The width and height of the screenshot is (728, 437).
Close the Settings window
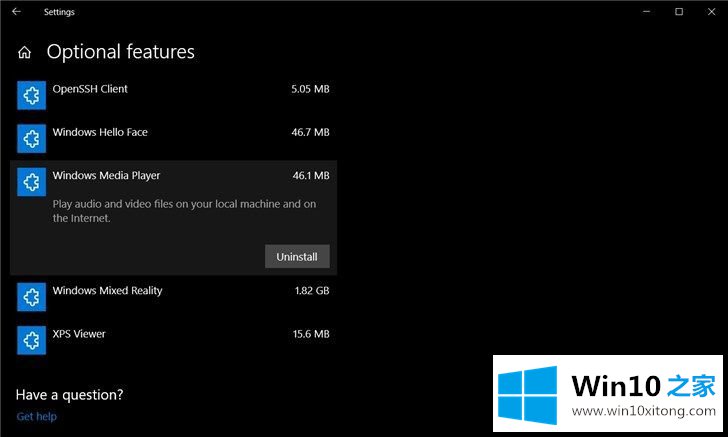click(711, 12)
